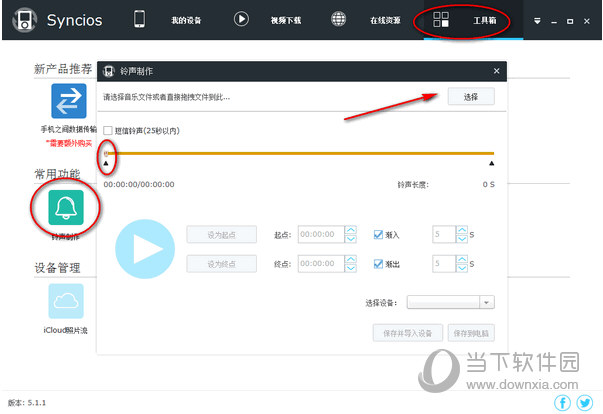Switch to the 视频下载 tab
The height and width of the screenshot is (414, 603).
286,20
